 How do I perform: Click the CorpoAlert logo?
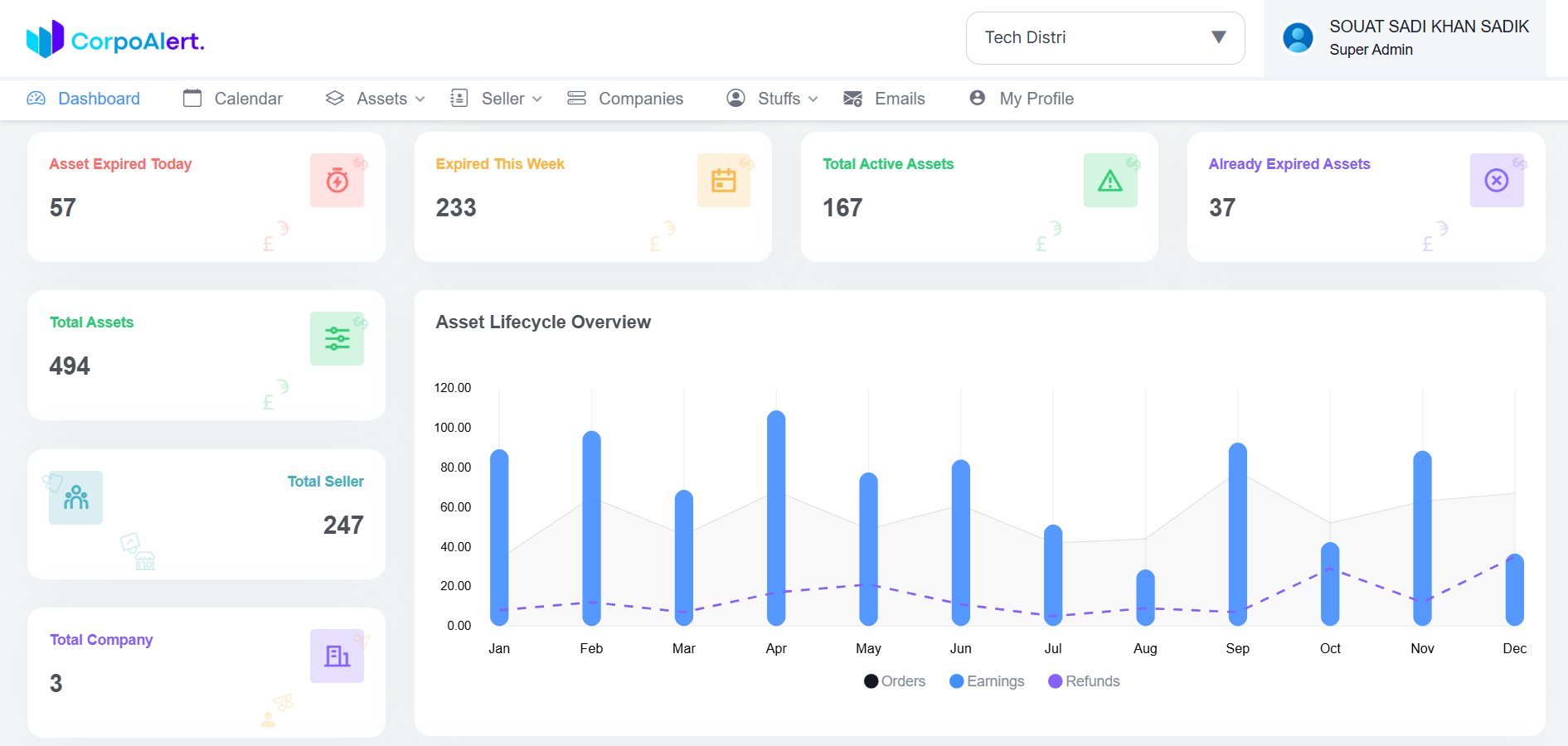114,38
